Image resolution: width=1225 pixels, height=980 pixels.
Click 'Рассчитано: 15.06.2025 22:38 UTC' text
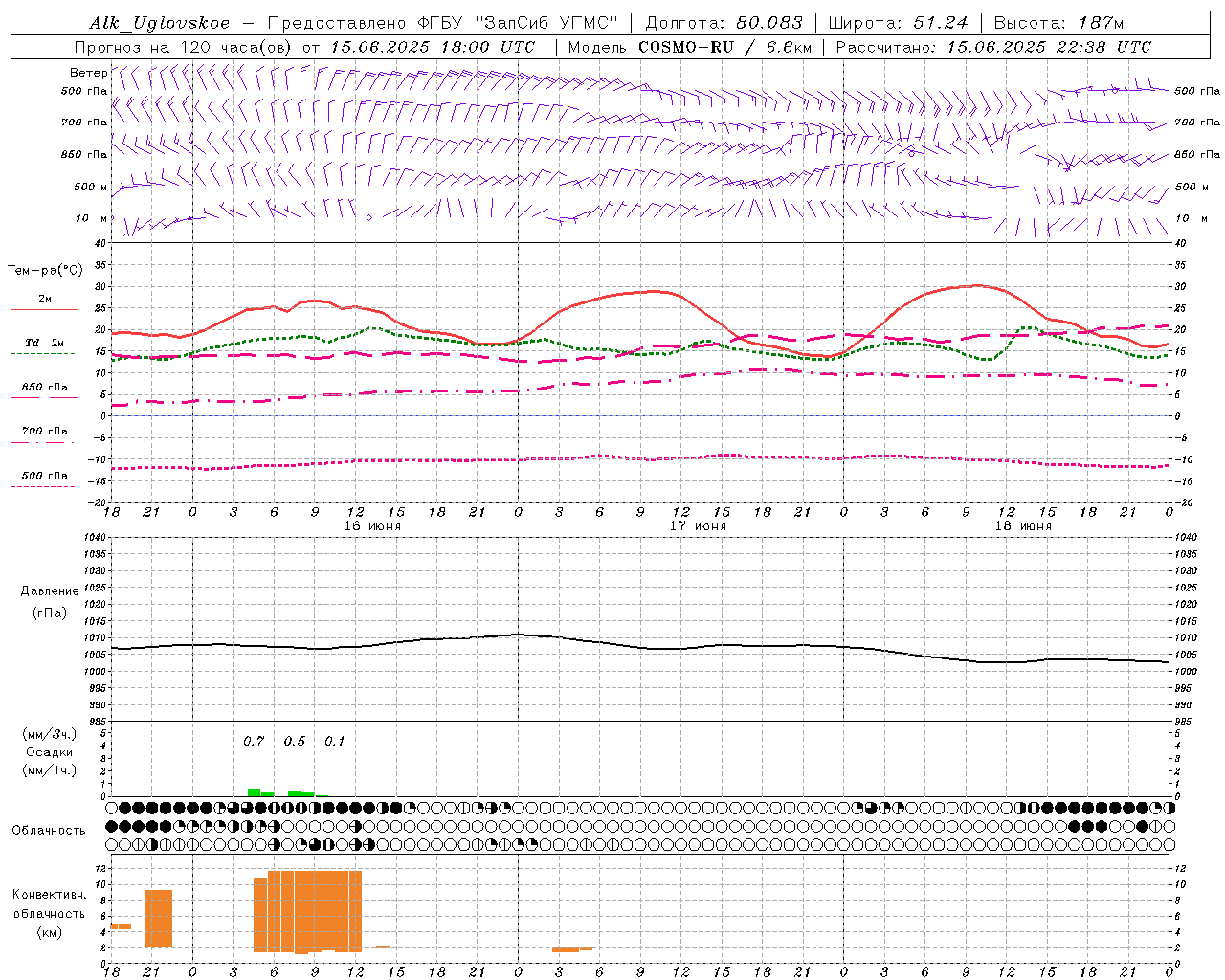coord(993,47)
